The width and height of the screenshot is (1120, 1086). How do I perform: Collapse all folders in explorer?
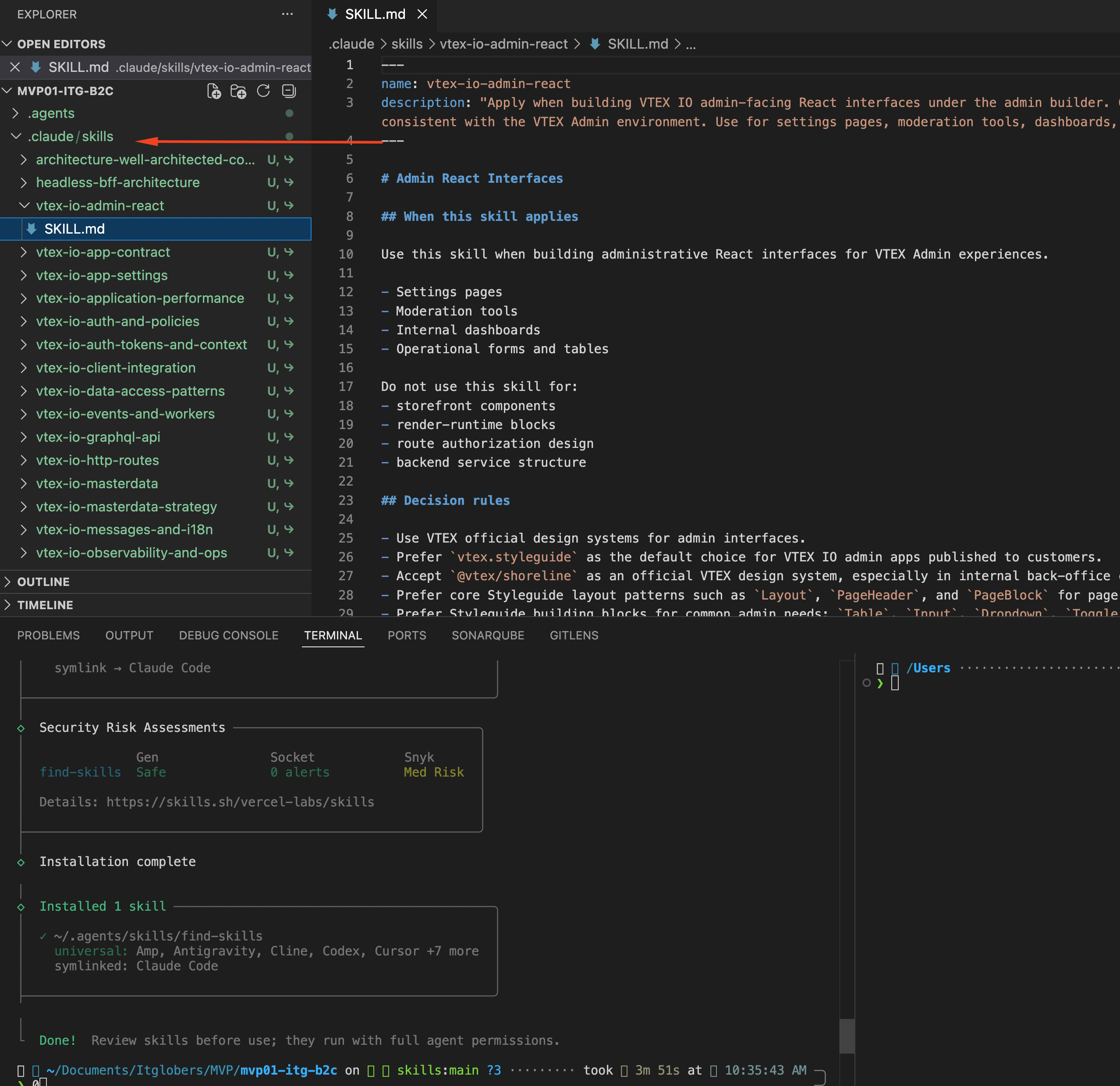tap(289, 91)
